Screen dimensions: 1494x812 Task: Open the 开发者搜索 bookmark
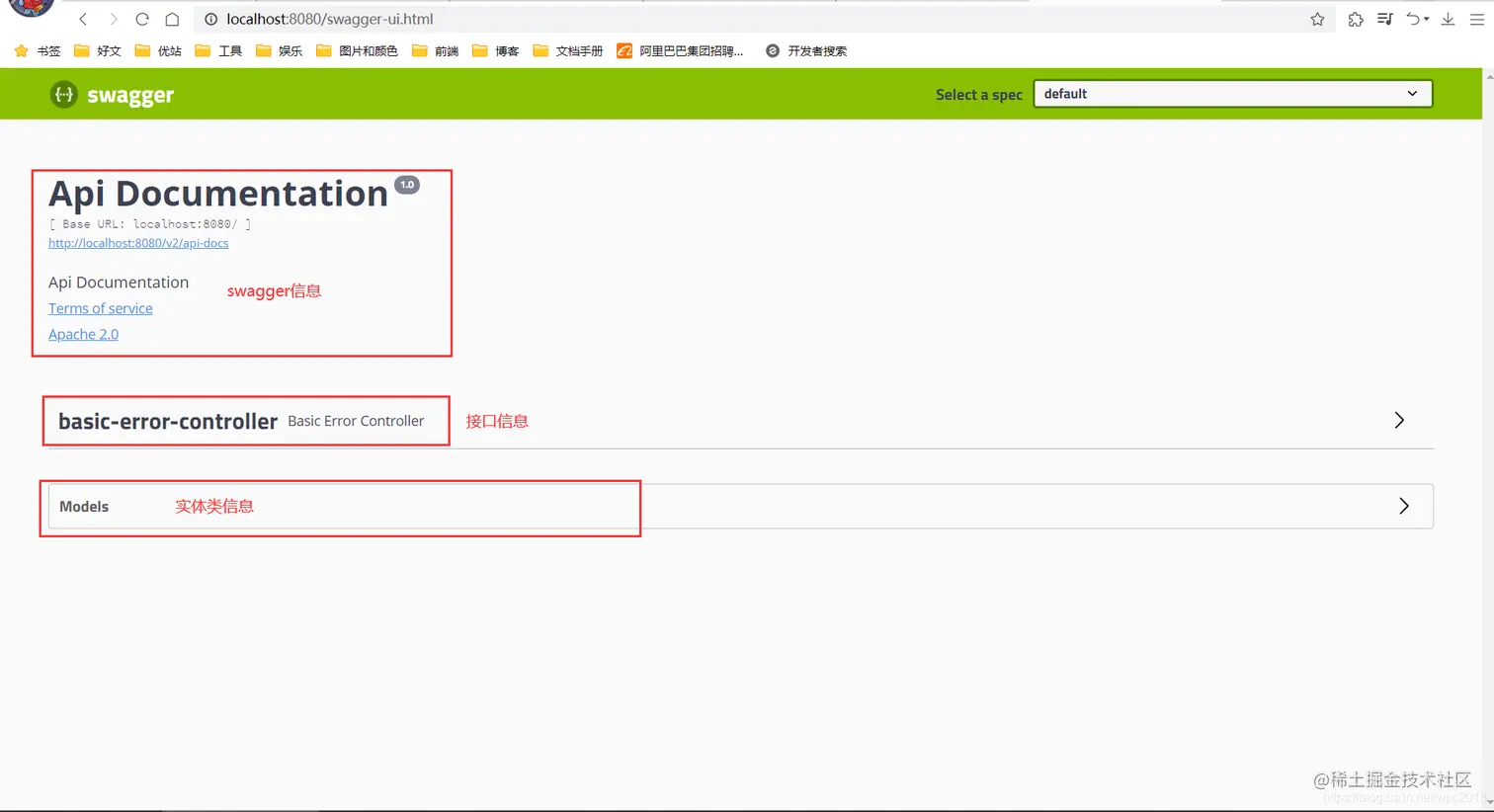tap(806, 50)
